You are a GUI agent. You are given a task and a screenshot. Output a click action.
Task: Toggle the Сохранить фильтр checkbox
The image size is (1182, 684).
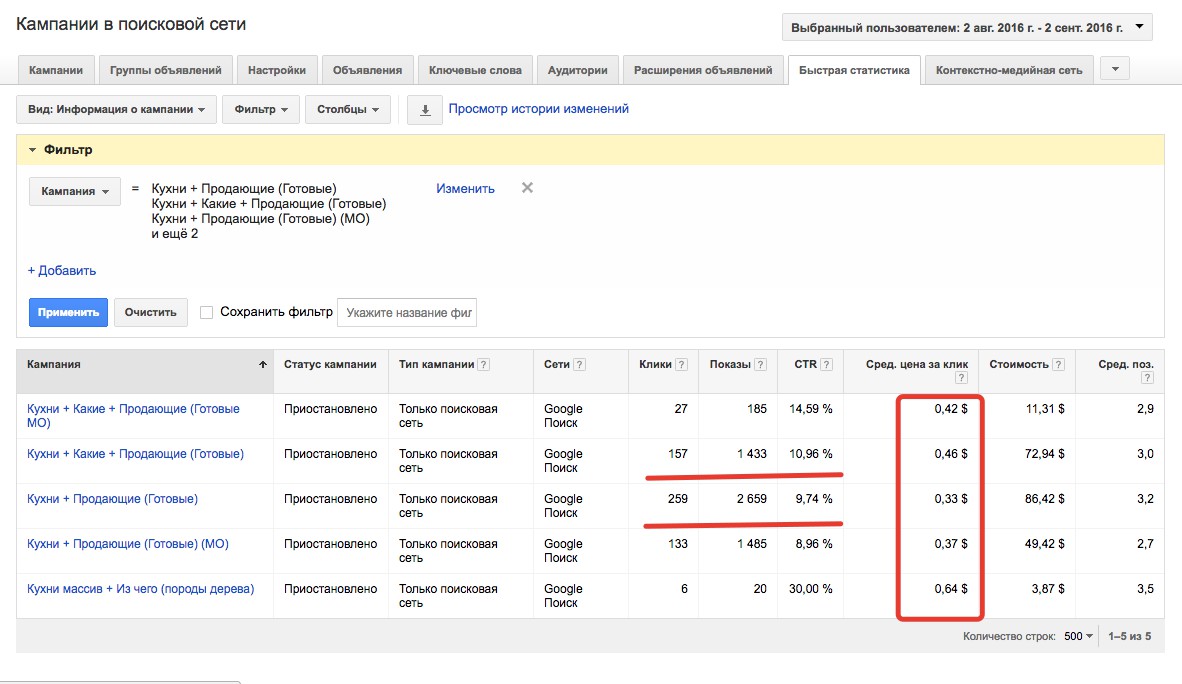click(x=207, y=312)
